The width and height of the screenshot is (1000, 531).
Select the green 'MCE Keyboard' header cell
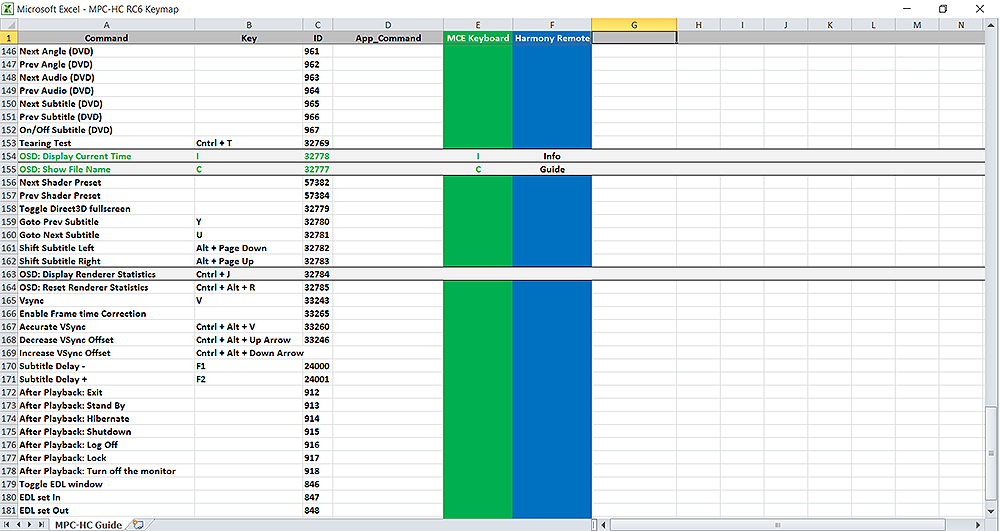pyautogui.click(x=478, y=38)
